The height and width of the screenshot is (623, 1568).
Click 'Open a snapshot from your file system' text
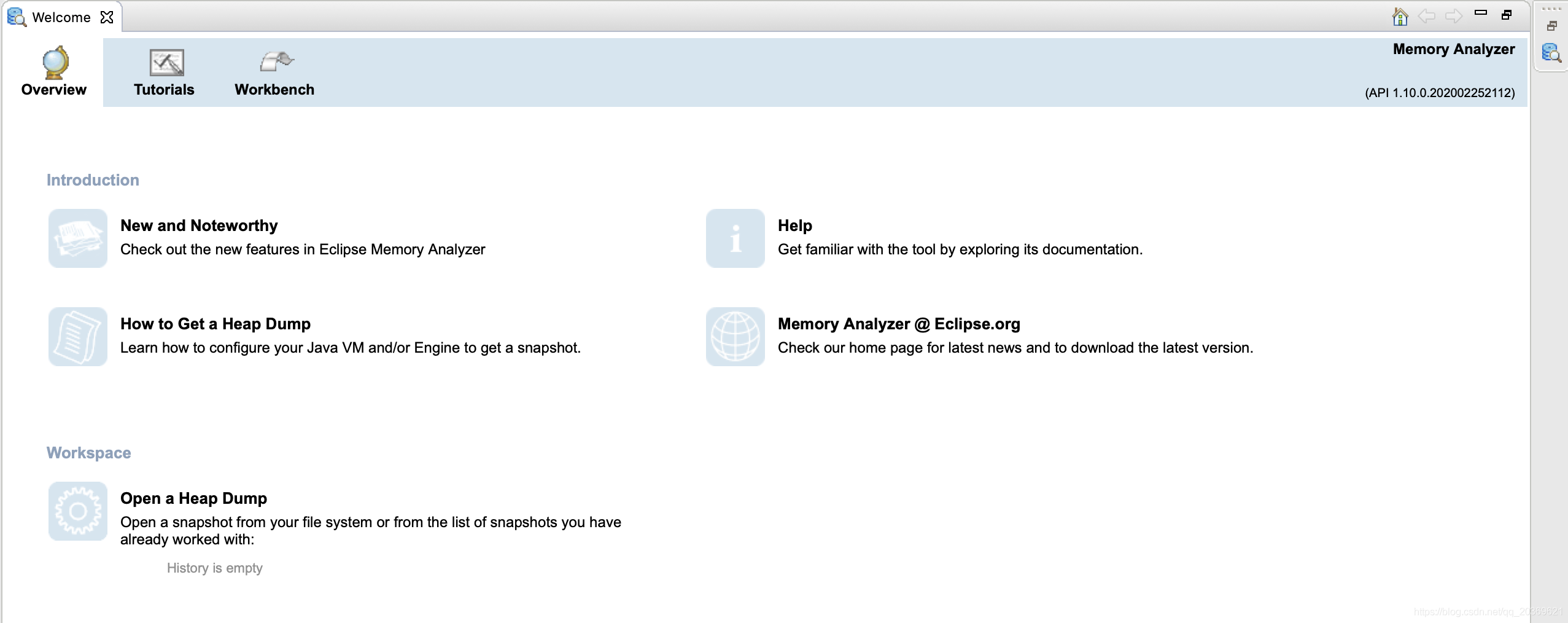pos(371,531)
